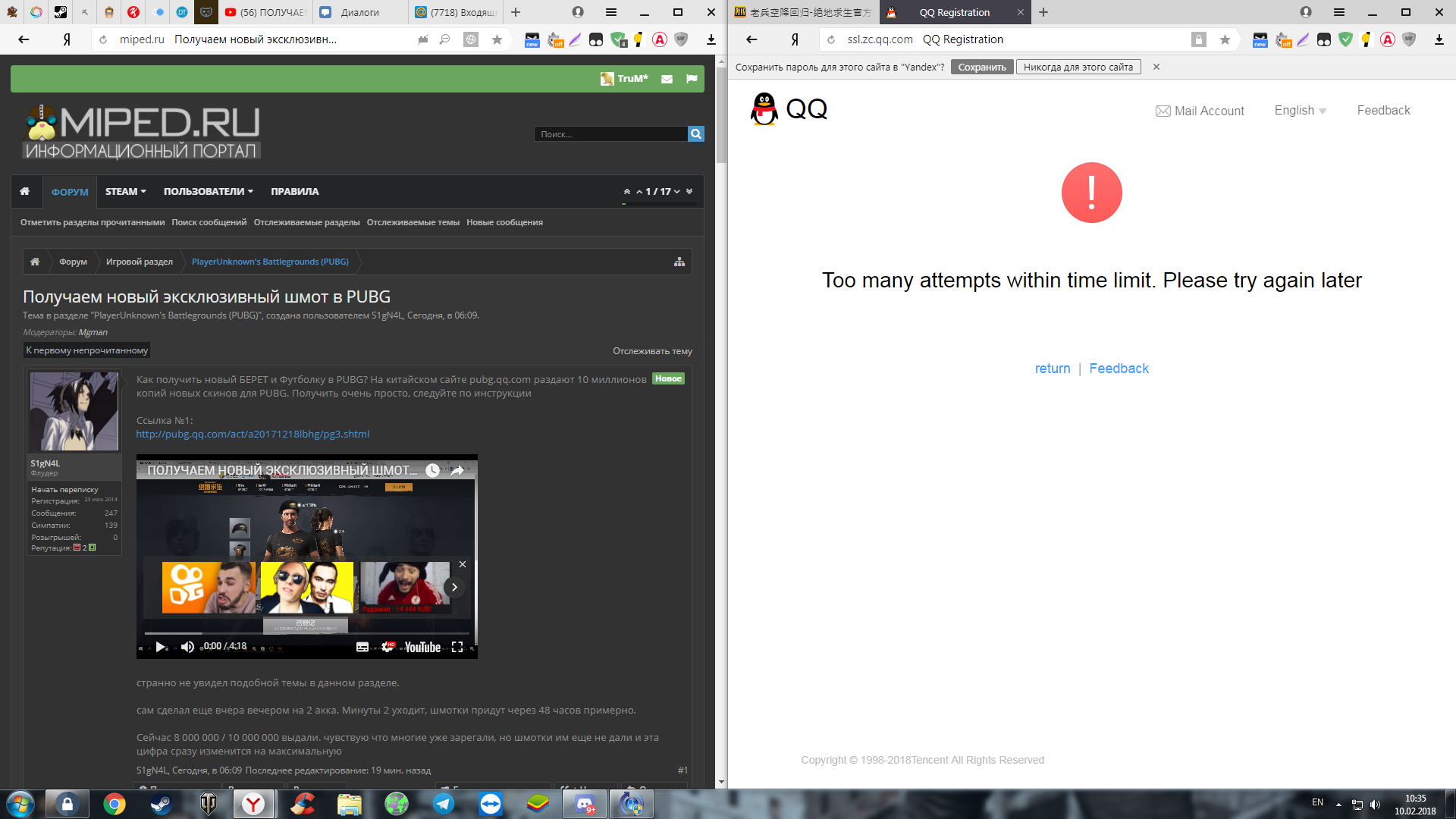Open downloads in the miped.ru browser window

pos(711,39)
